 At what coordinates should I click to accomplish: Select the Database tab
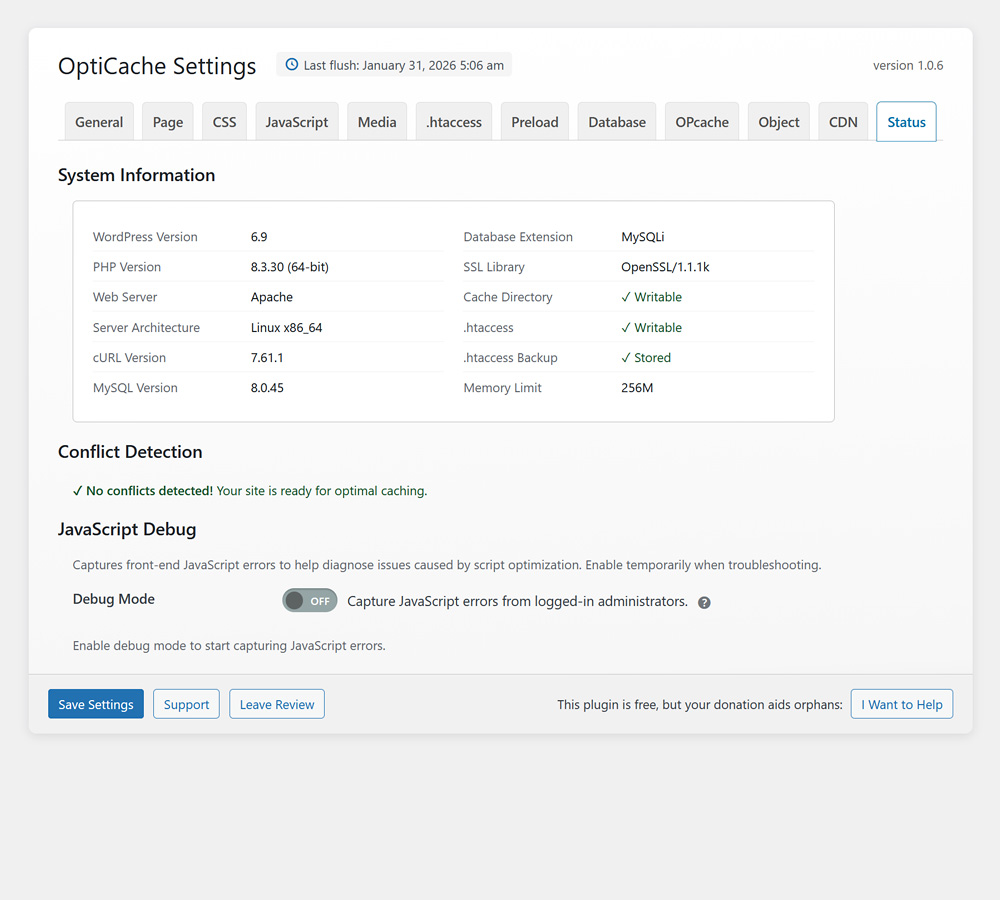pyautogui.click(x=617, y=122)
